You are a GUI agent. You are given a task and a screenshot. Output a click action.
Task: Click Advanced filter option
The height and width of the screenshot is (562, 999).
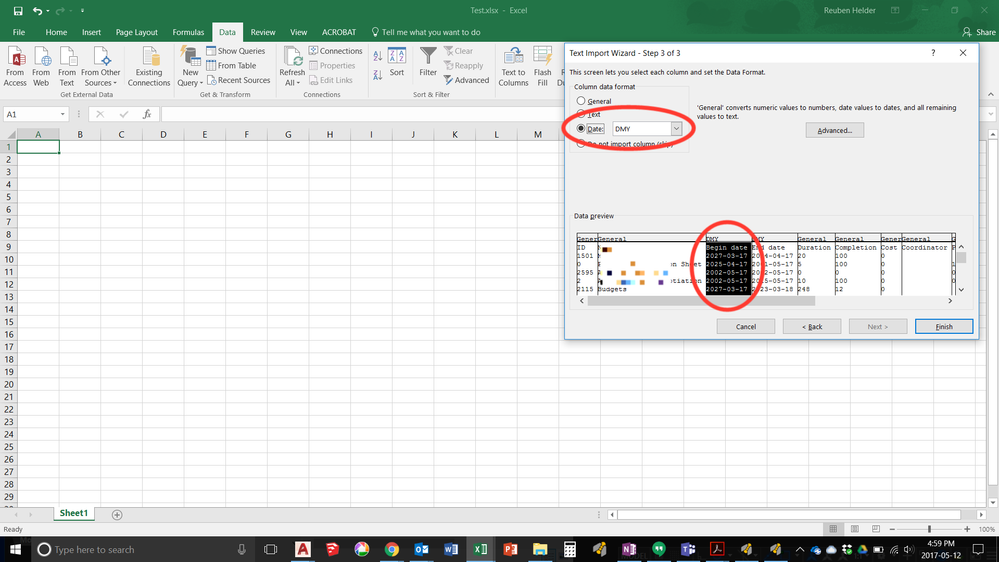466,80
